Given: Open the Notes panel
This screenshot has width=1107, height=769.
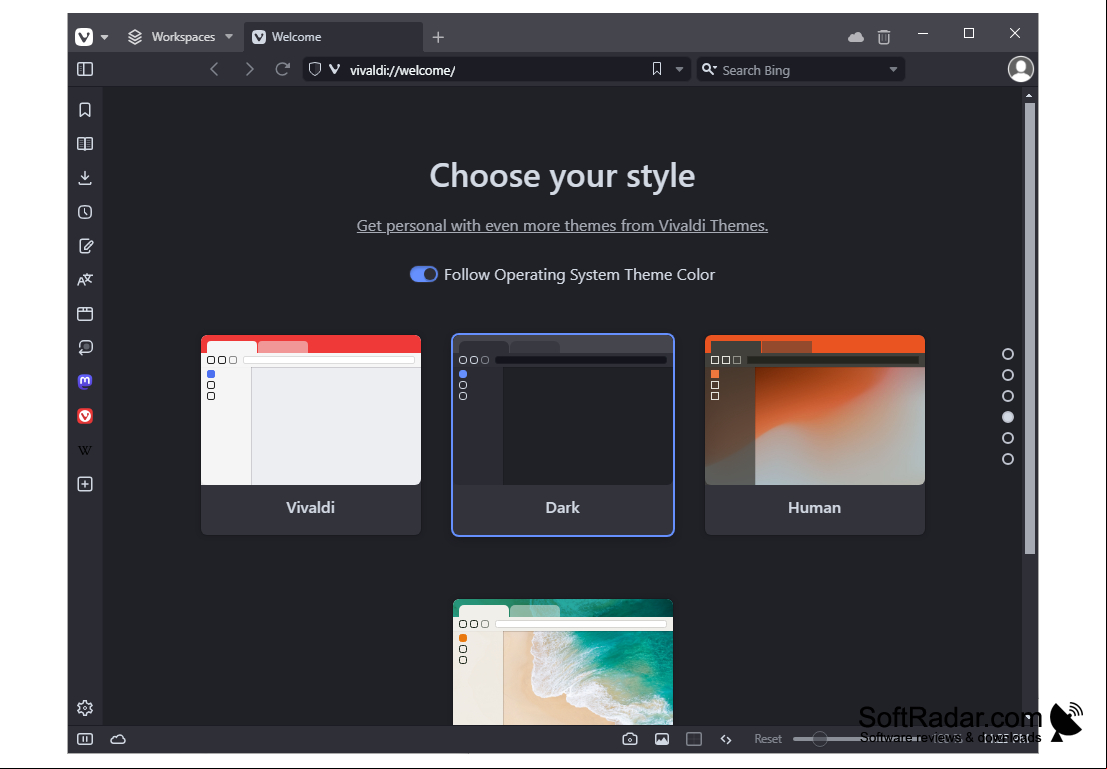Looking at the screenshot, I should (85, 246).
